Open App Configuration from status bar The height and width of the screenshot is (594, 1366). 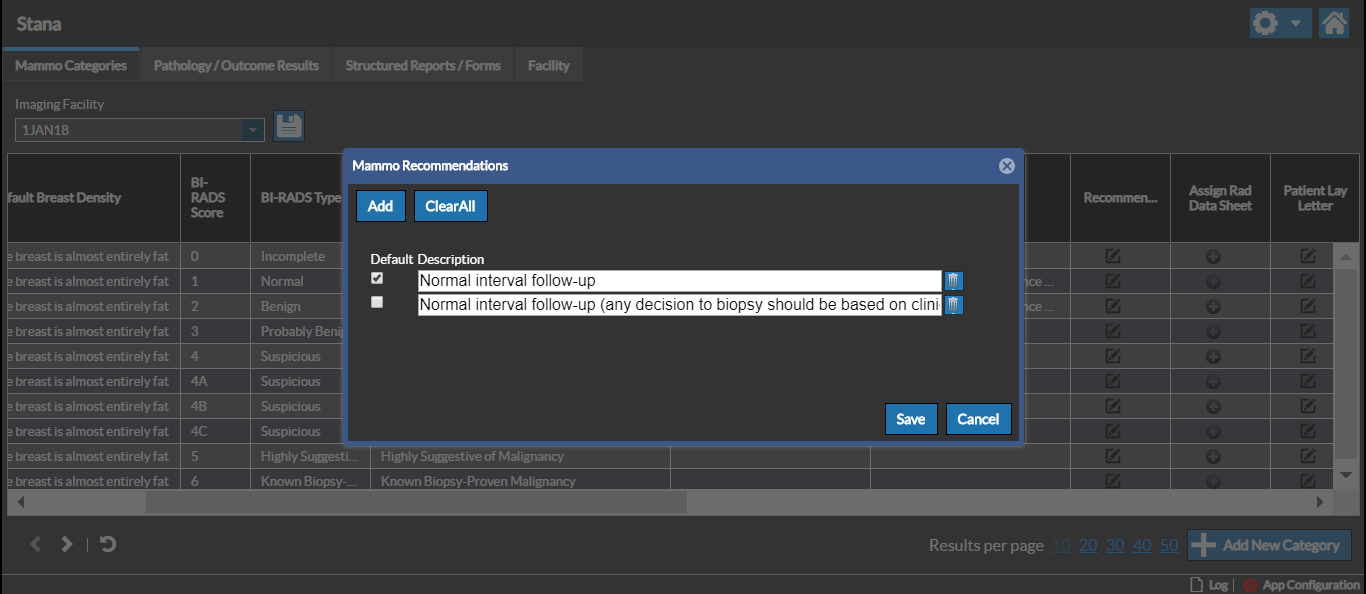[x=1302, y=585]
